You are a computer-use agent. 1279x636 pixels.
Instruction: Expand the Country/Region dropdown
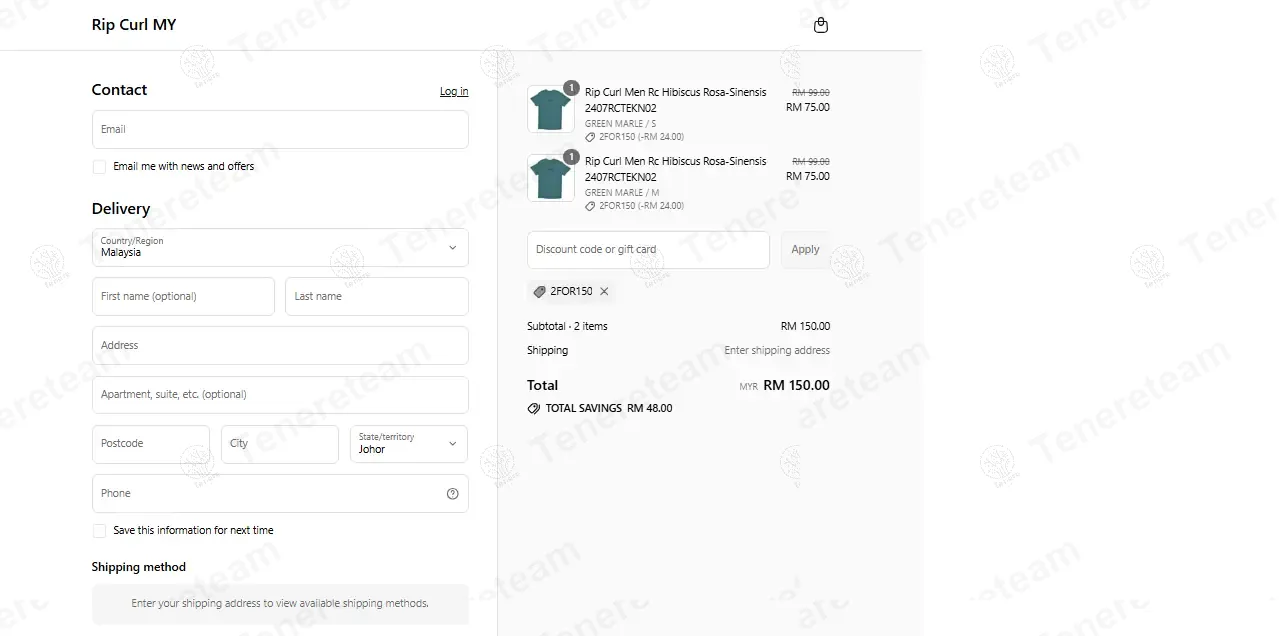tap(280, 248)
